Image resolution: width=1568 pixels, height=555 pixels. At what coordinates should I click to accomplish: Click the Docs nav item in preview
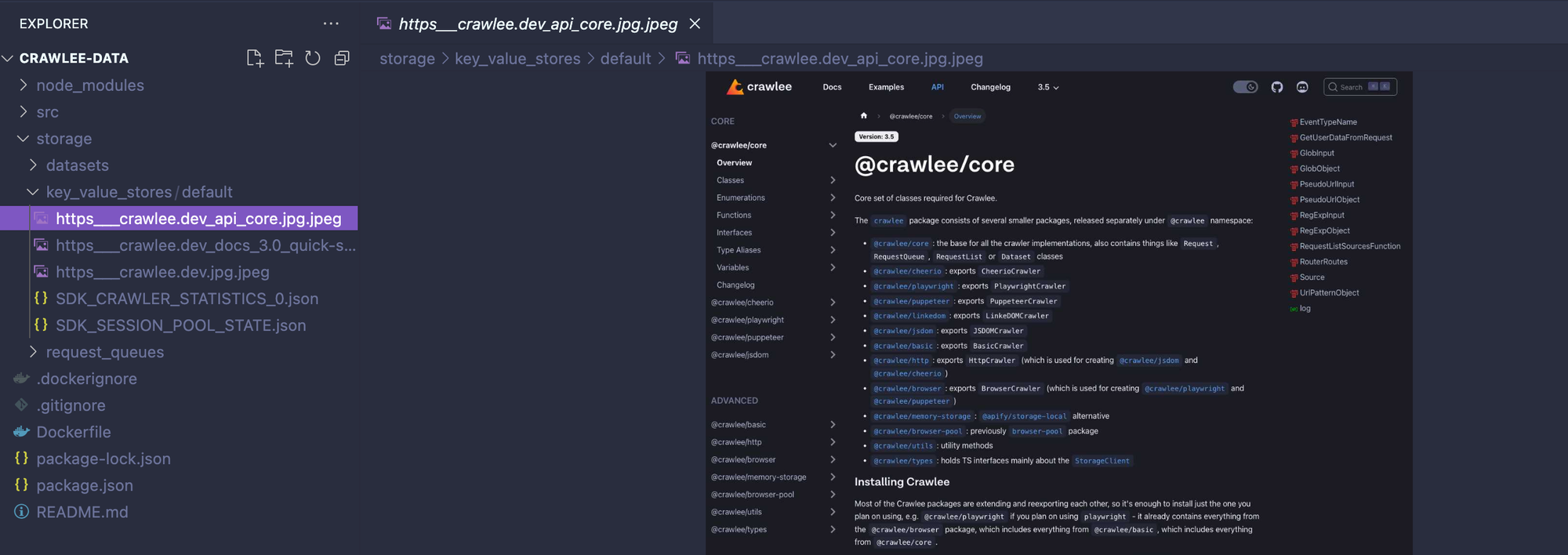pyautogui.click(x=832, y=87)
